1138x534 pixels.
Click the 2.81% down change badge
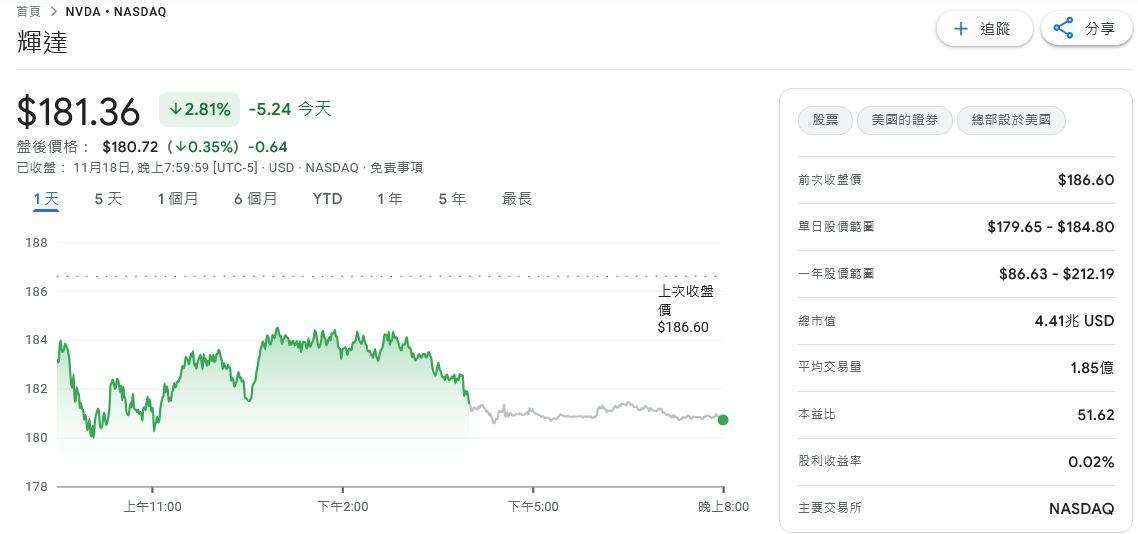pos(199,109)
